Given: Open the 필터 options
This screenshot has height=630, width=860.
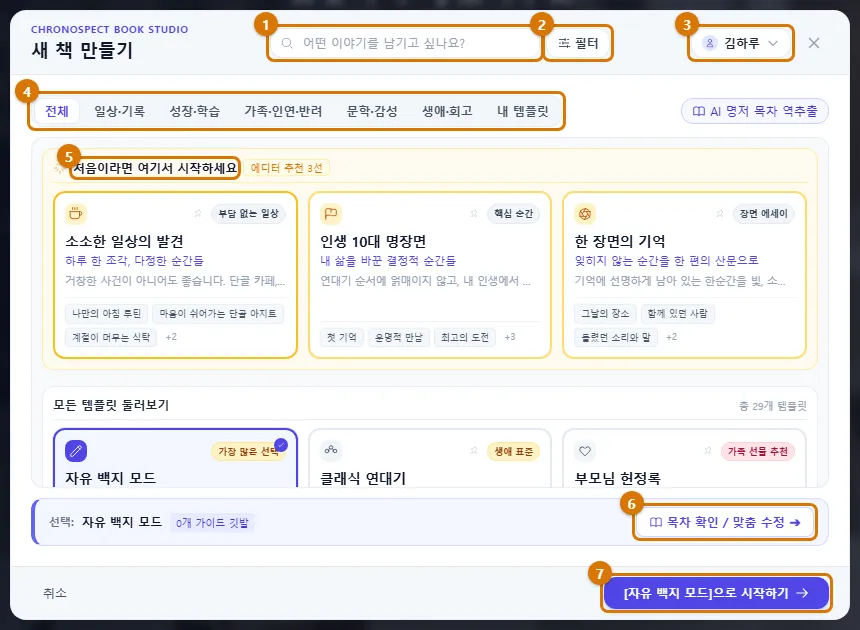Looking at the screenshot, I should click(x=578, y=43).
